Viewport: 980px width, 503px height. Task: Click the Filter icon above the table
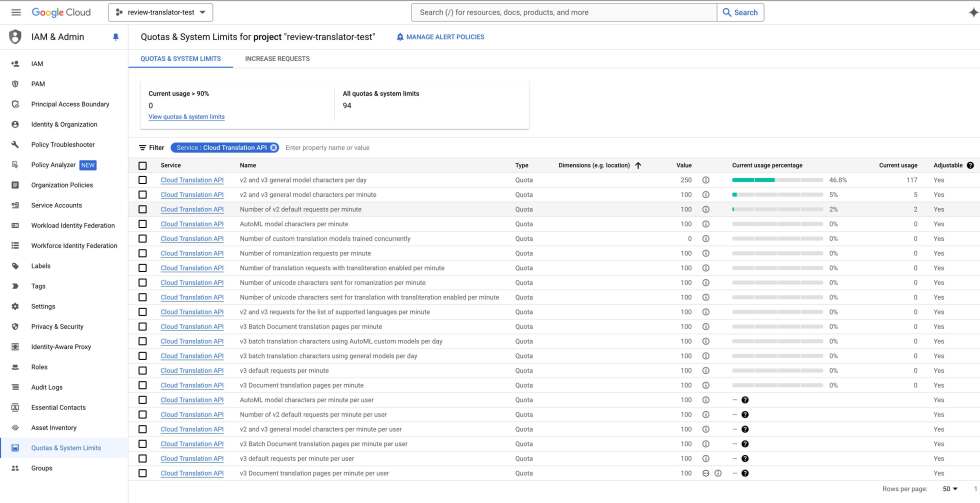tap(142, 147)
